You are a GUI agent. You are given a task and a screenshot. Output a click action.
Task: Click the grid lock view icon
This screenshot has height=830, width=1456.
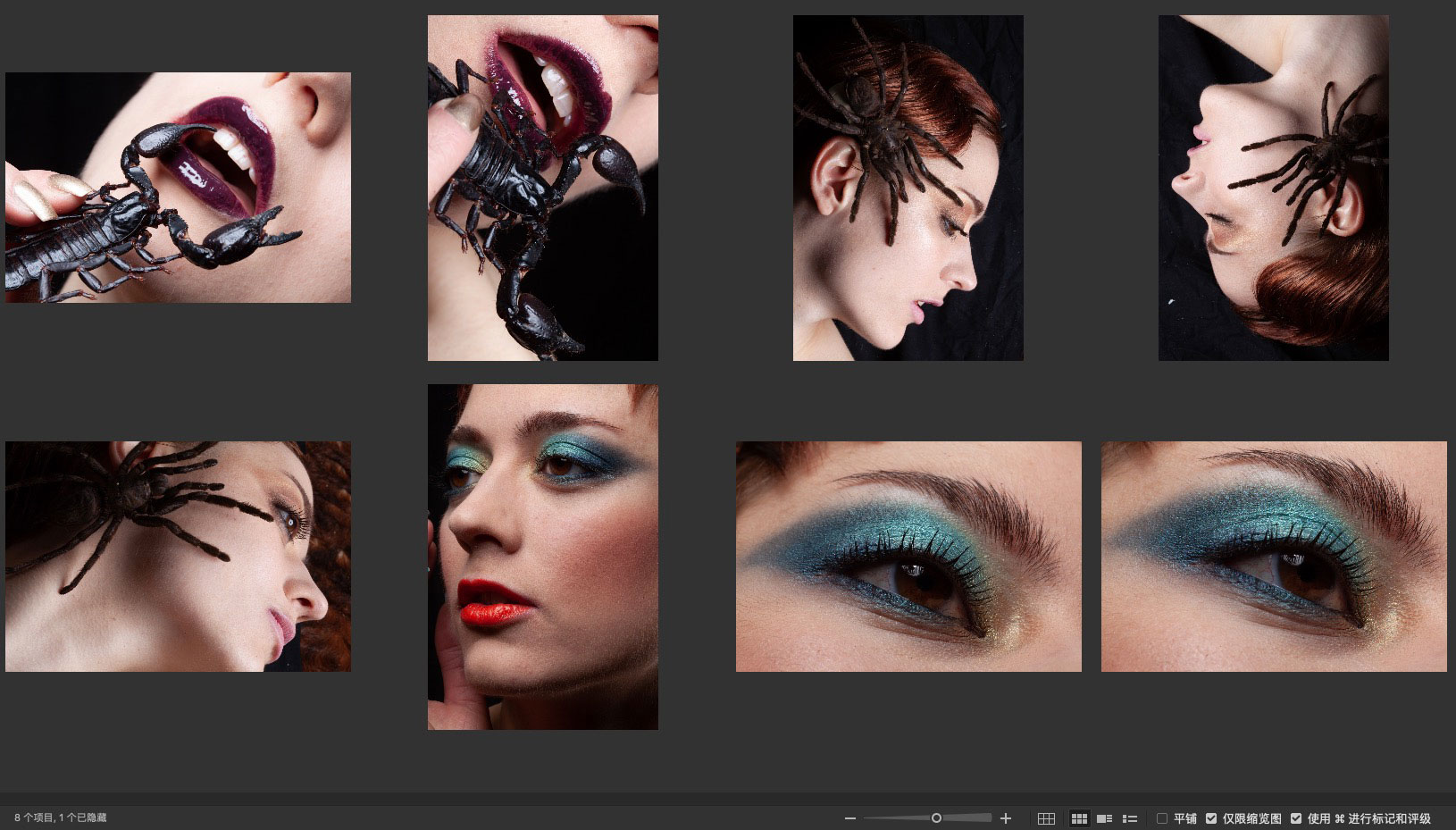1046,818
